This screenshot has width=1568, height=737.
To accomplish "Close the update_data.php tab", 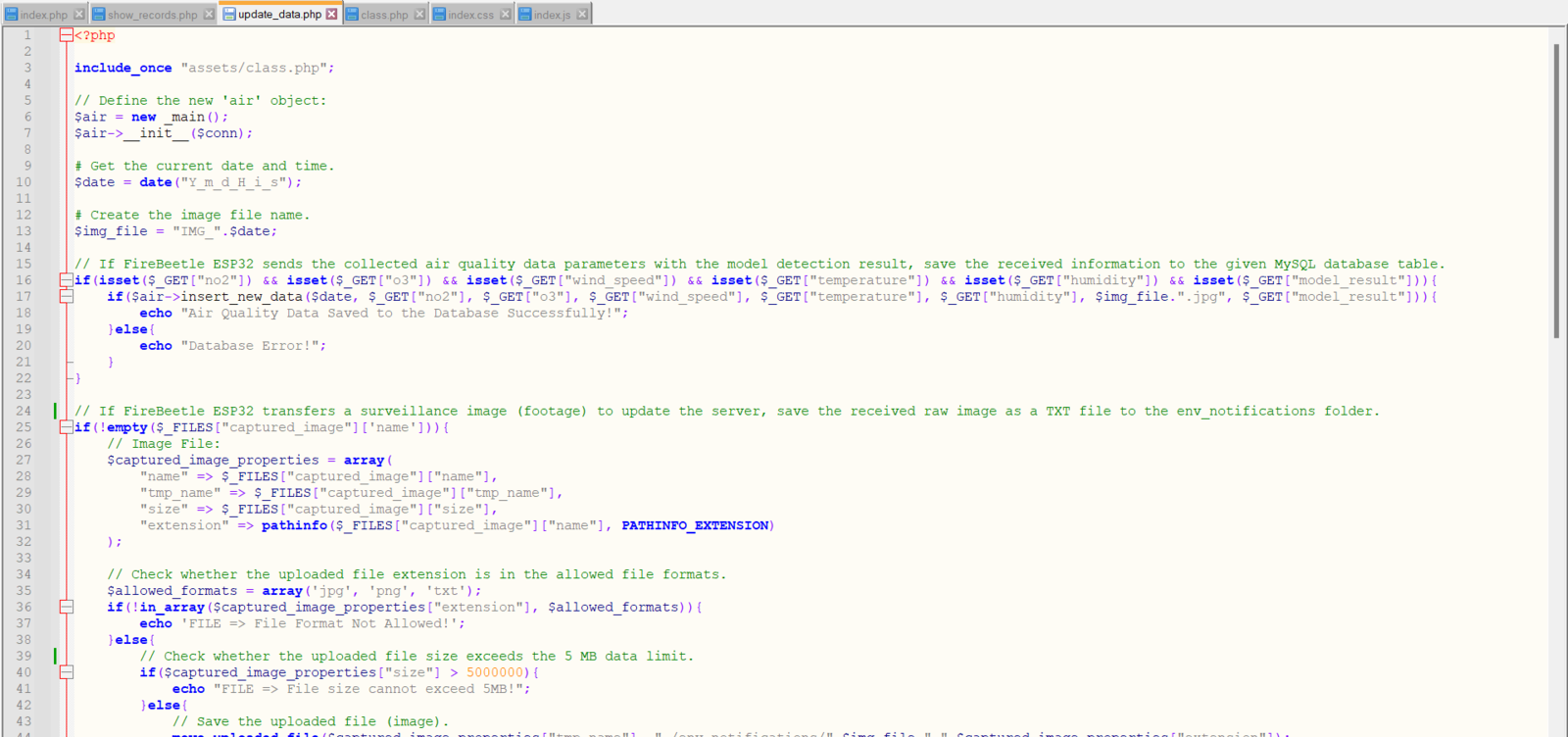I will [x=332, y=15].
